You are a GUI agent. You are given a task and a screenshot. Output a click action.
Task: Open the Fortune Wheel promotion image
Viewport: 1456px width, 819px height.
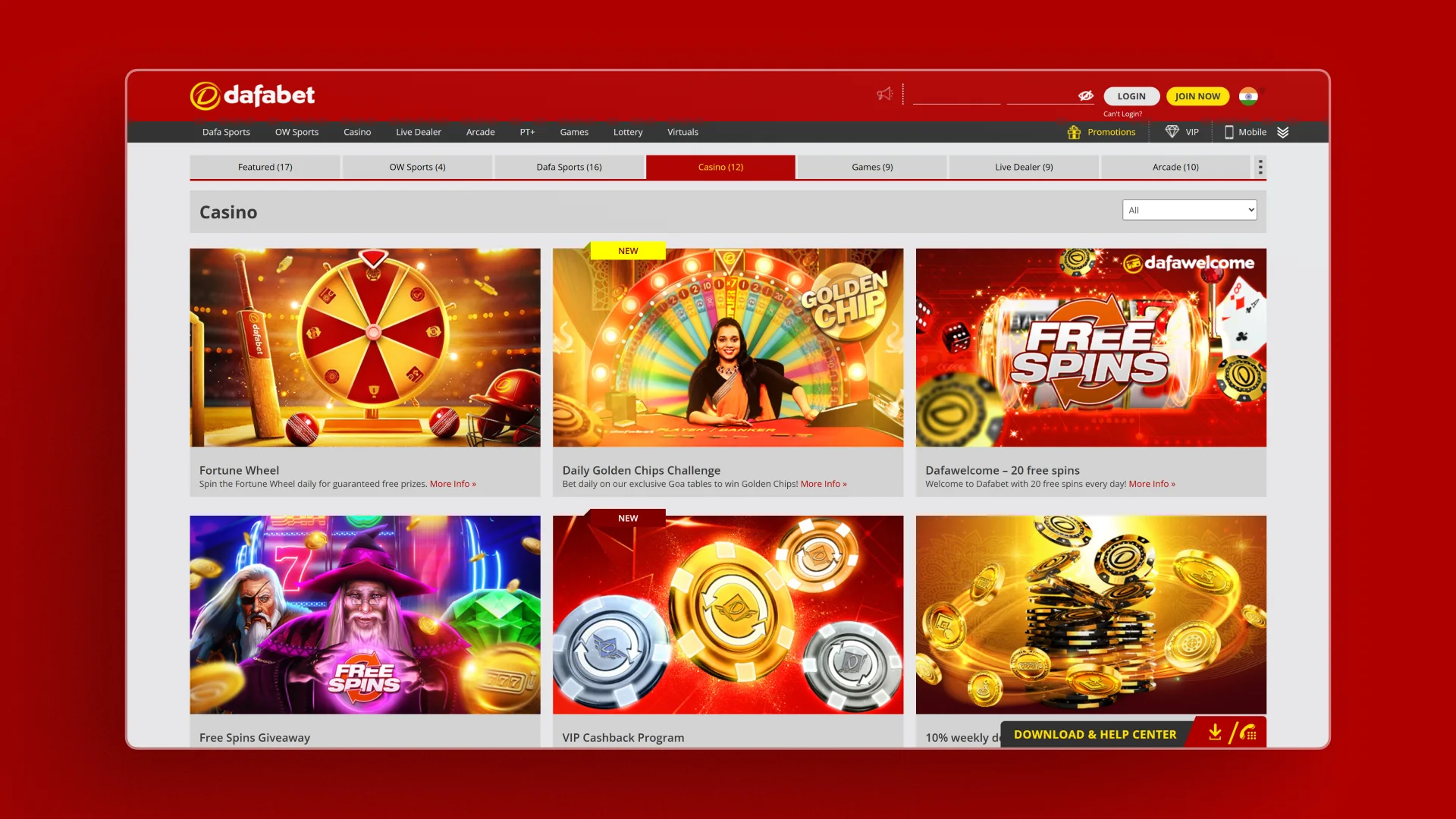pyautogui.click(x=365, y=347)
